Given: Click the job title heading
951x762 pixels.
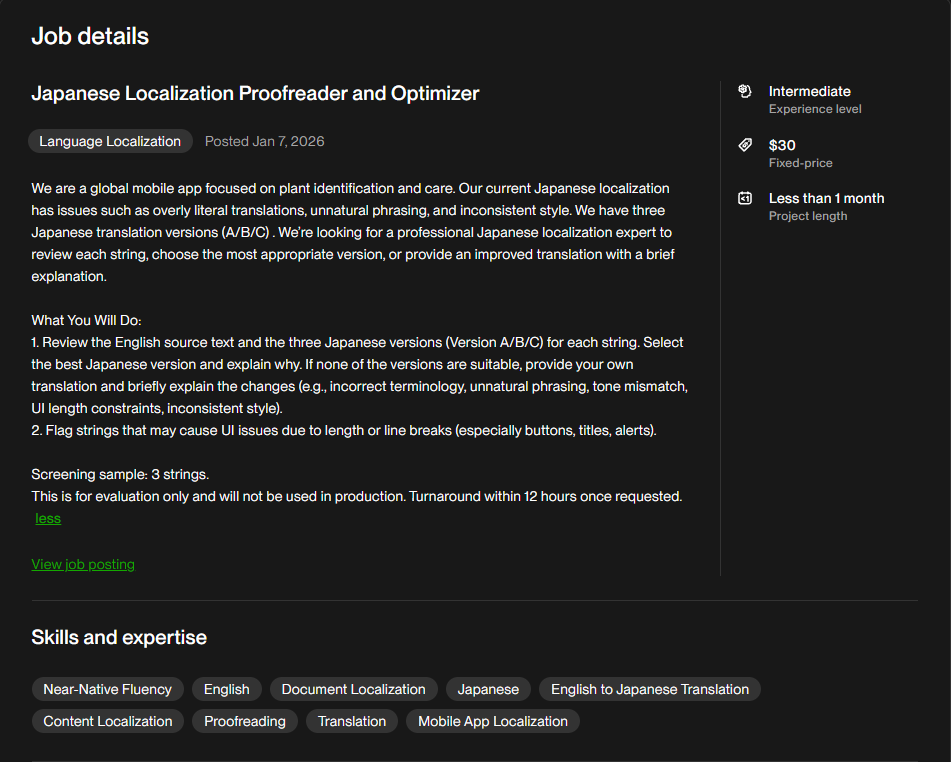Looking at the screenshot, I should pyautogui.click(x=256, y=93).
